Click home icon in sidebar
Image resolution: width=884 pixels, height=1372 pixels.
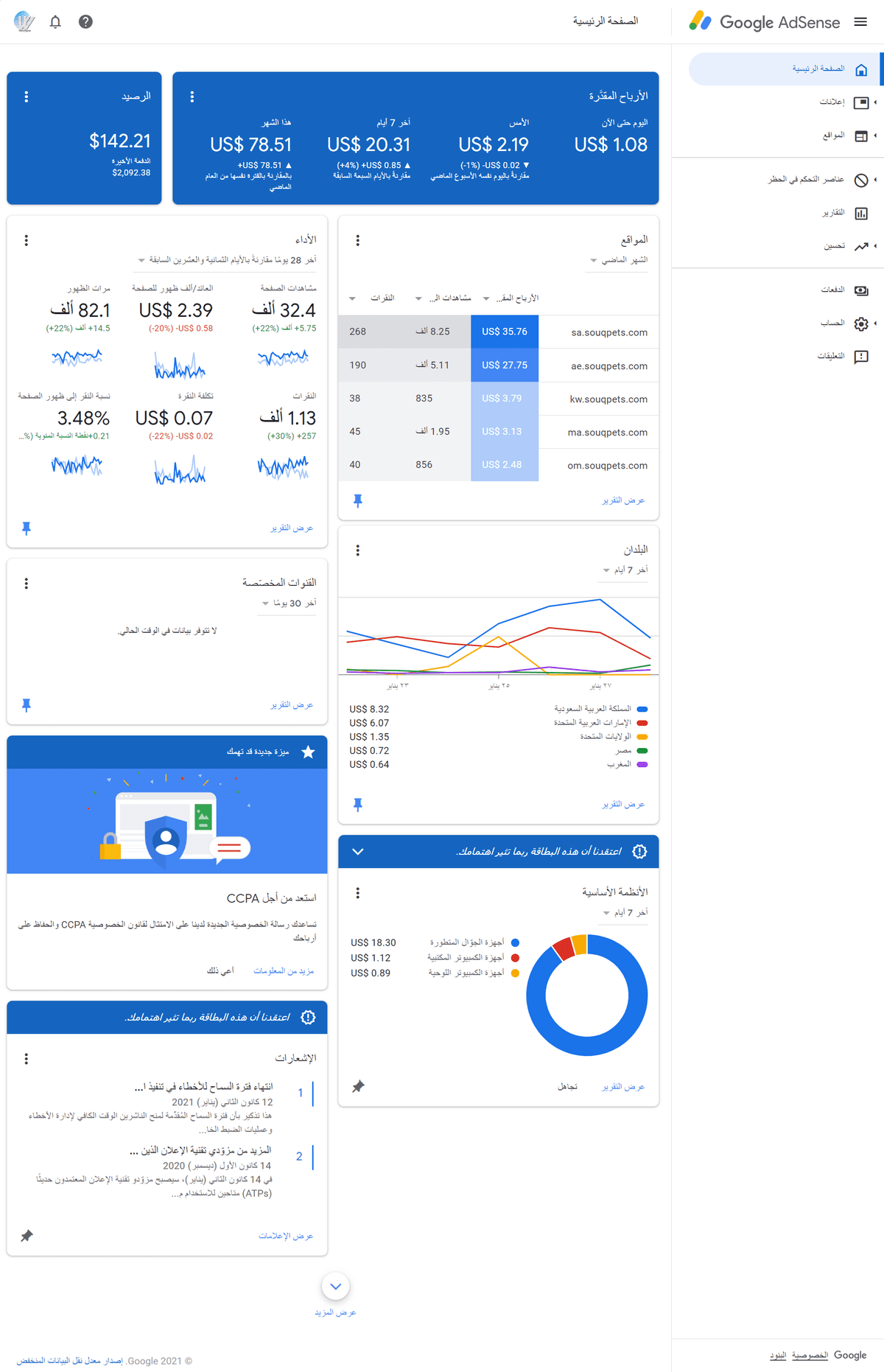click(x=861, y=69)
